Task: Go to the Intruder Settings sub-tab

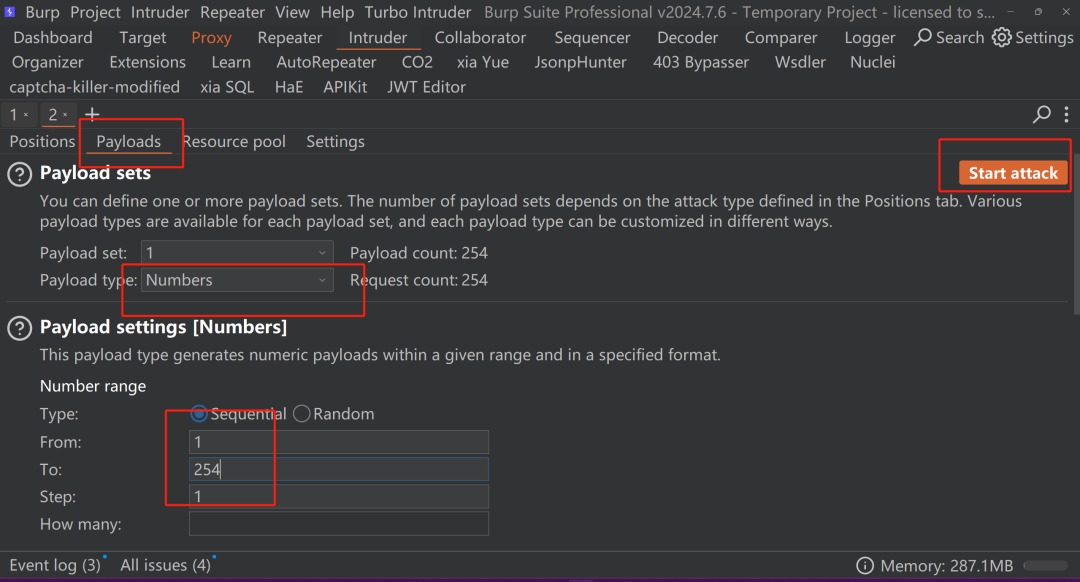Action: (335, 142)
